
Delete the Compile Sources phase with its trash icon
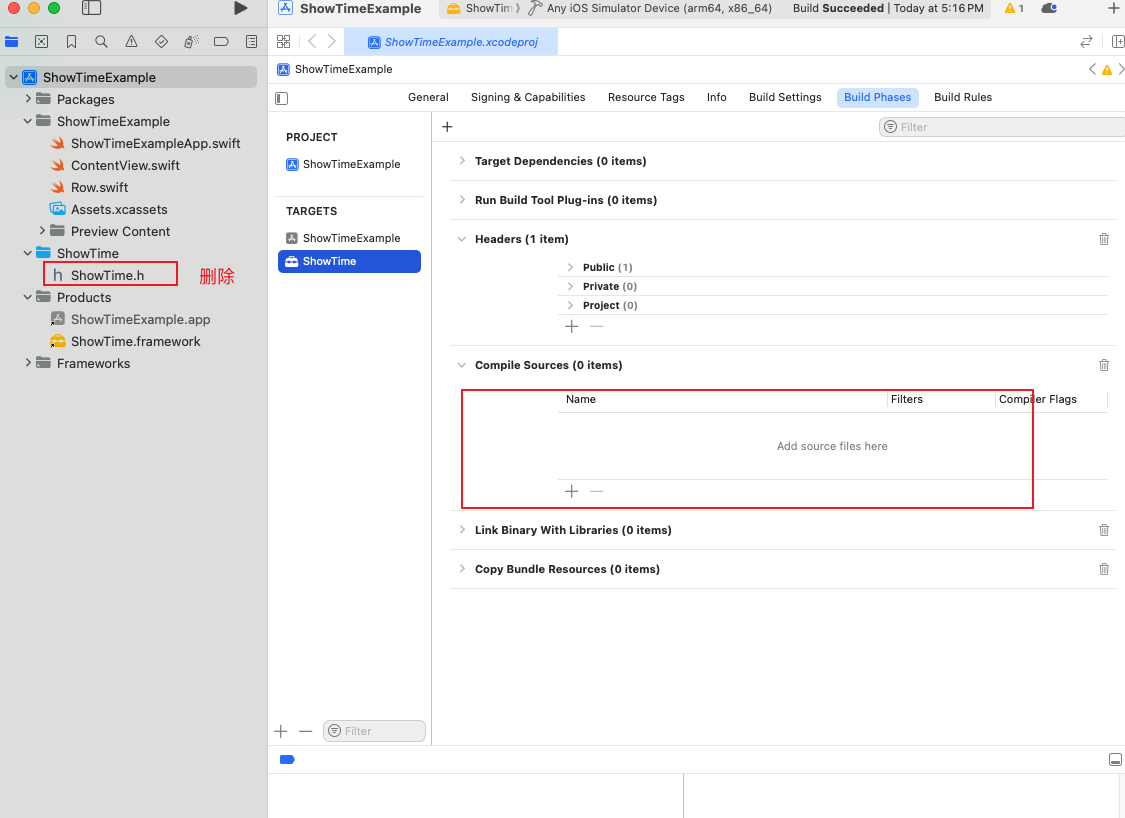point(1104,365)
